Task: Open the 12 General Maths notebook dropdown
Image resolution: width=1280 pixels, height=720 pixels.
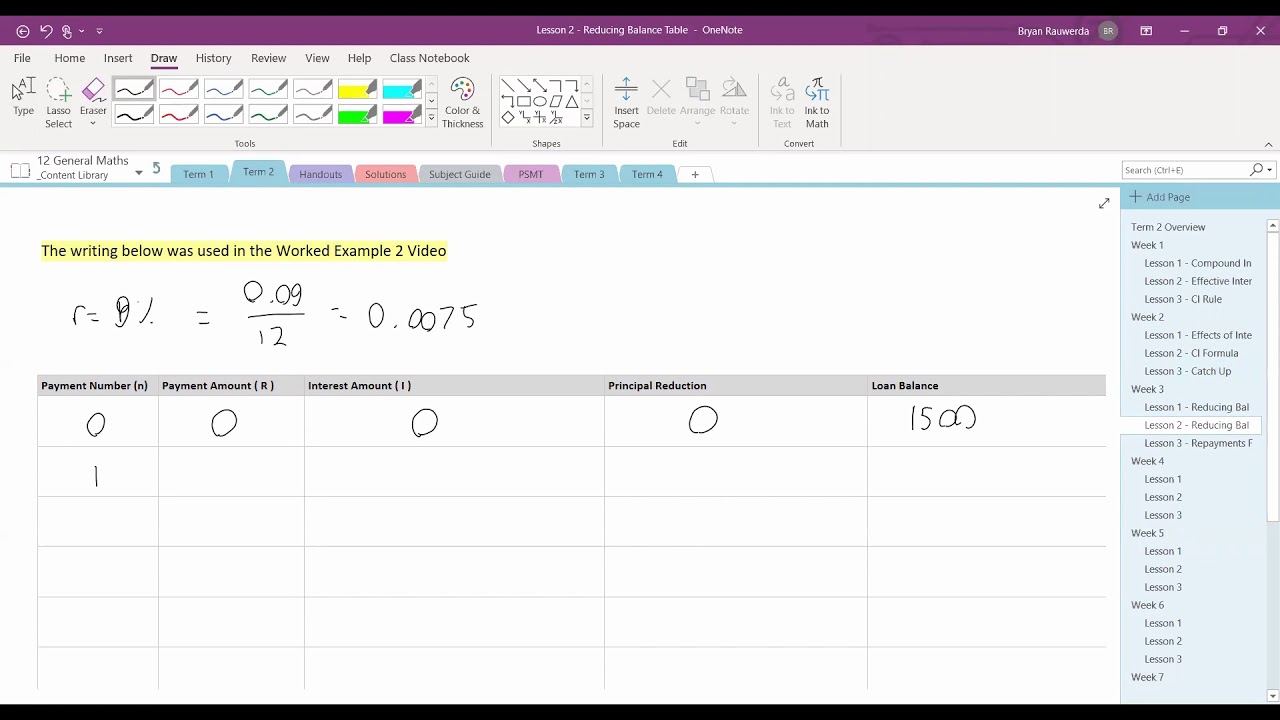Action: (x=139, y=173)
